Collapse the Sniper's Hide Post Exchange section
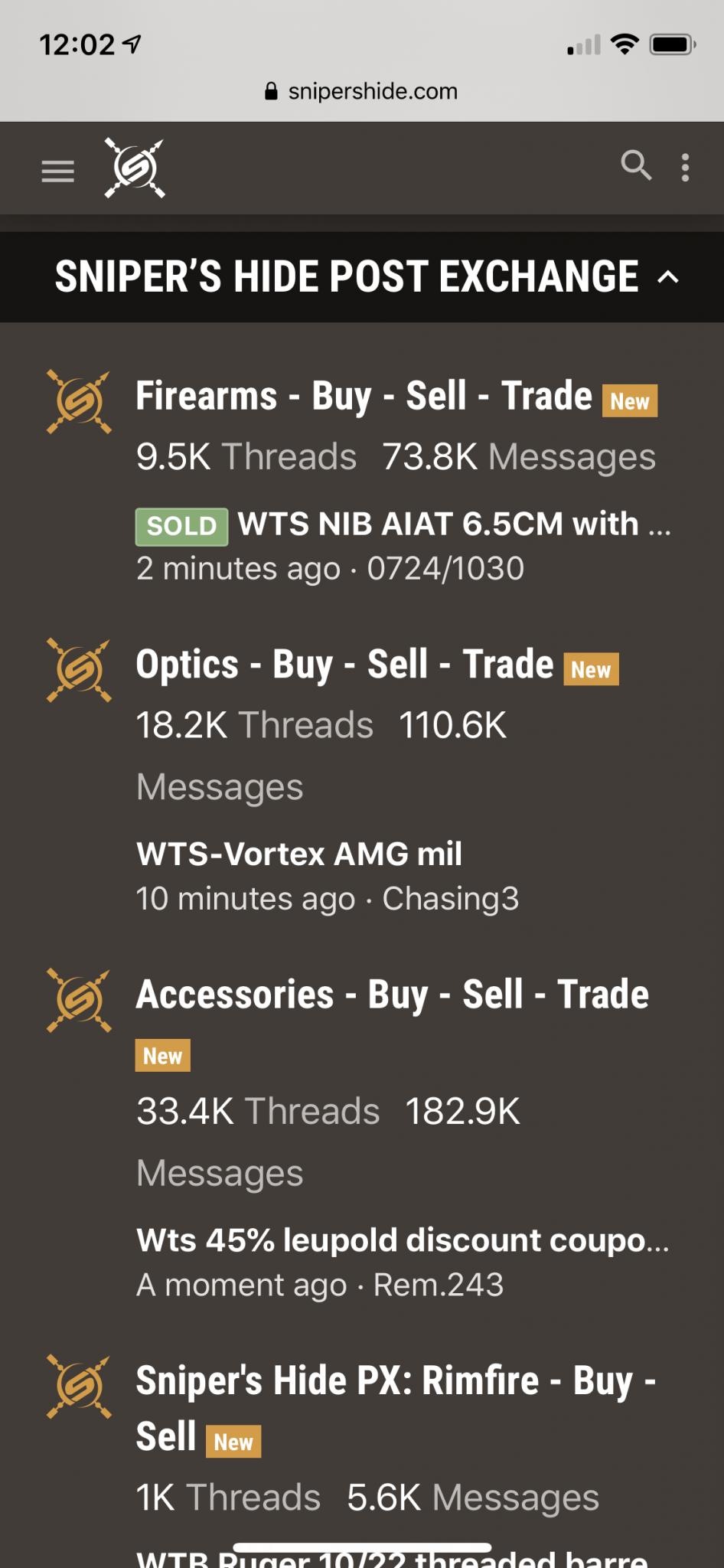This screenshot has width=724, height=1568. coord(668,277)
